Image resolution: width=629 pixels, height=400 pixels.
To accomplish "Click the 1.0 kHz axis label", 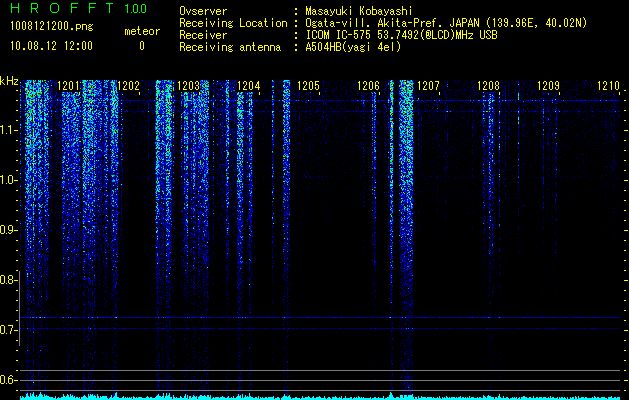I will point(7,180).
